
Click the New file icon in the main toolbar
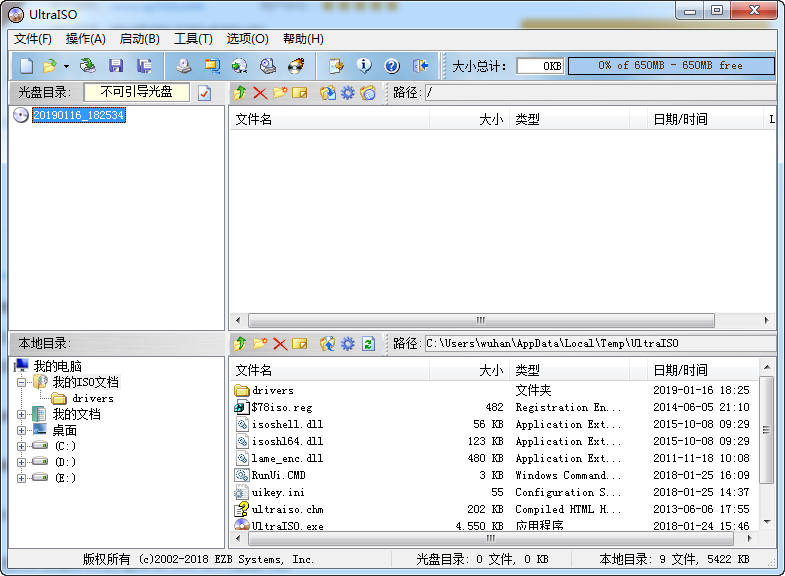pyautogui.click(x=27, y=66)
